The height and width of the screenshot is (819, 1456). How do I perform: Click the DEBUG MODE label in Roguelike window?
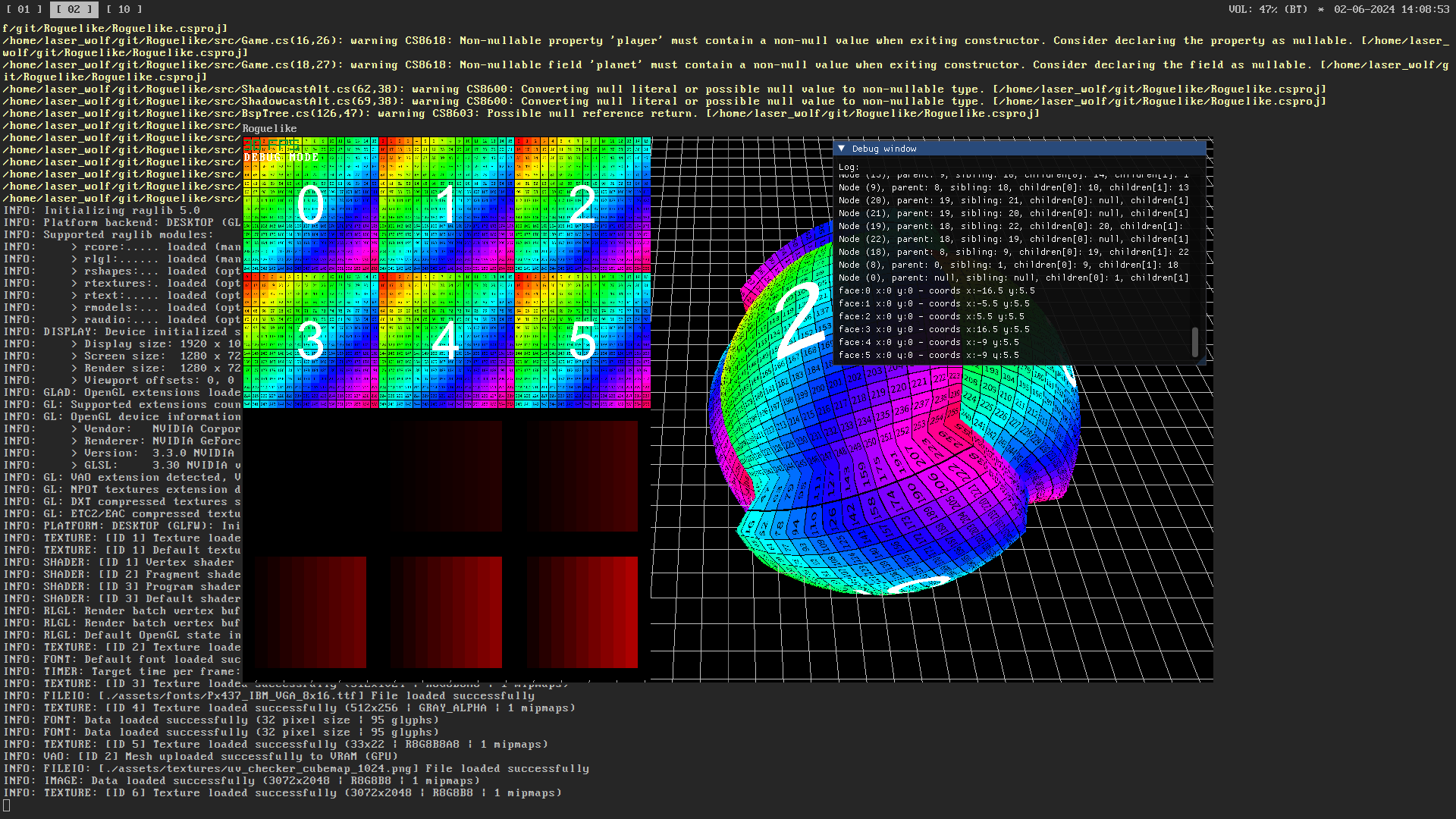click(281, 157)
